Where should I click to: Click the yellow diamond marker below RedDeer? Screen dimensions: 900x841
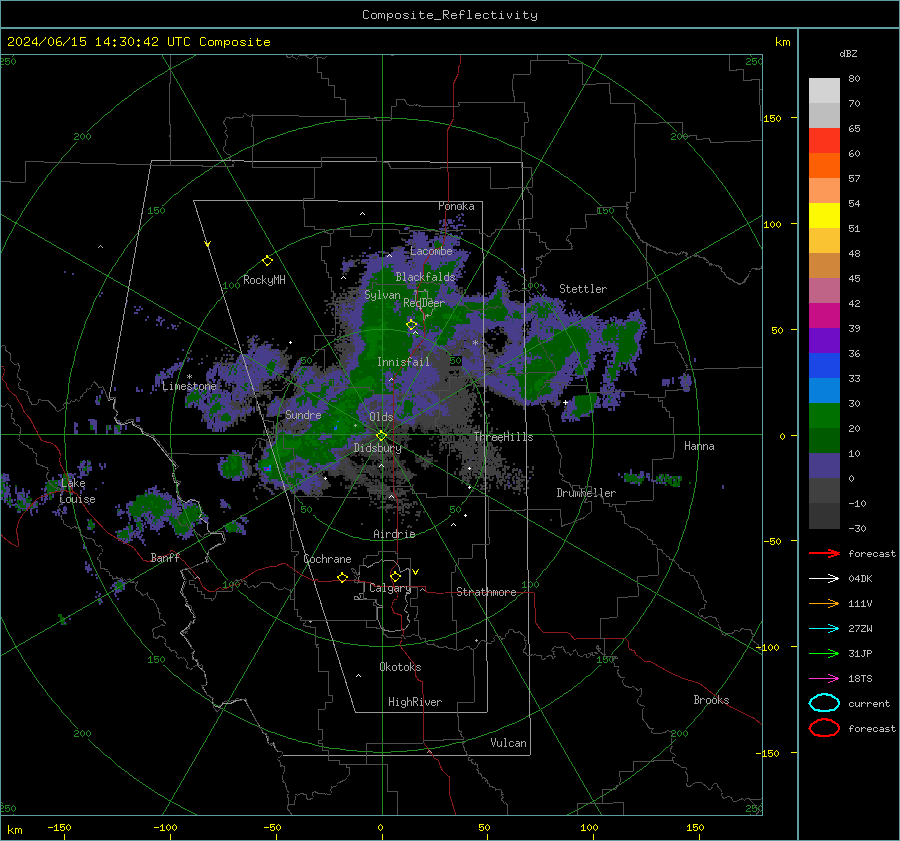[412, 325]
